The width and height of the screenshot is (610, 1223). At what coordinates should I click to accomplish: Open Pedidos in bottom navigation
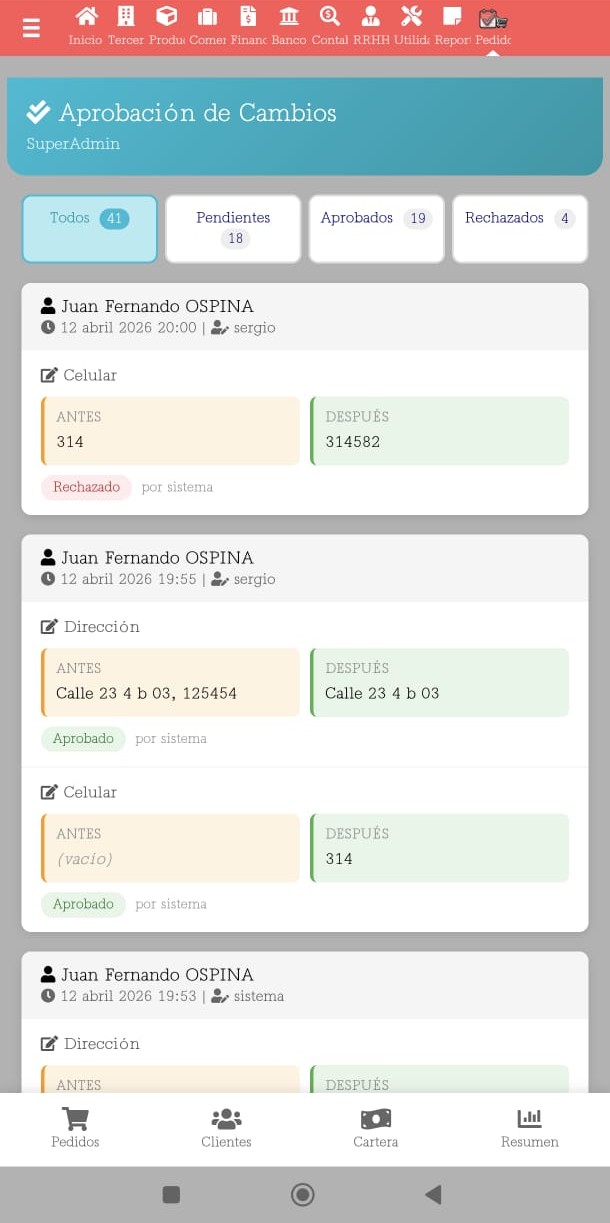click(x=75, y=1128)
